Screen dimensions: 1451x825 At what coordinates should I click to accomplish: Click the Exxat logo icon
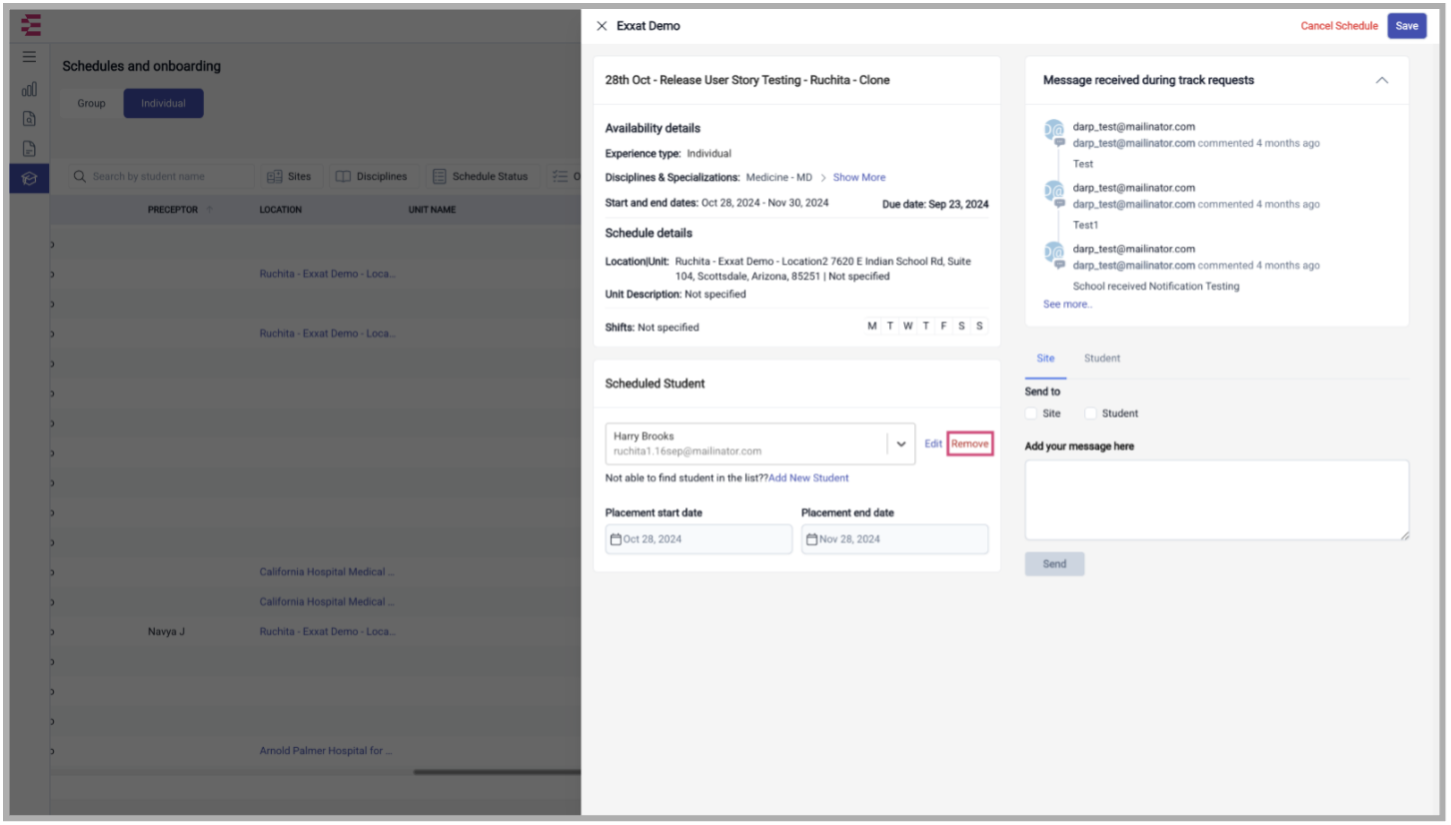tap(31, 25)
